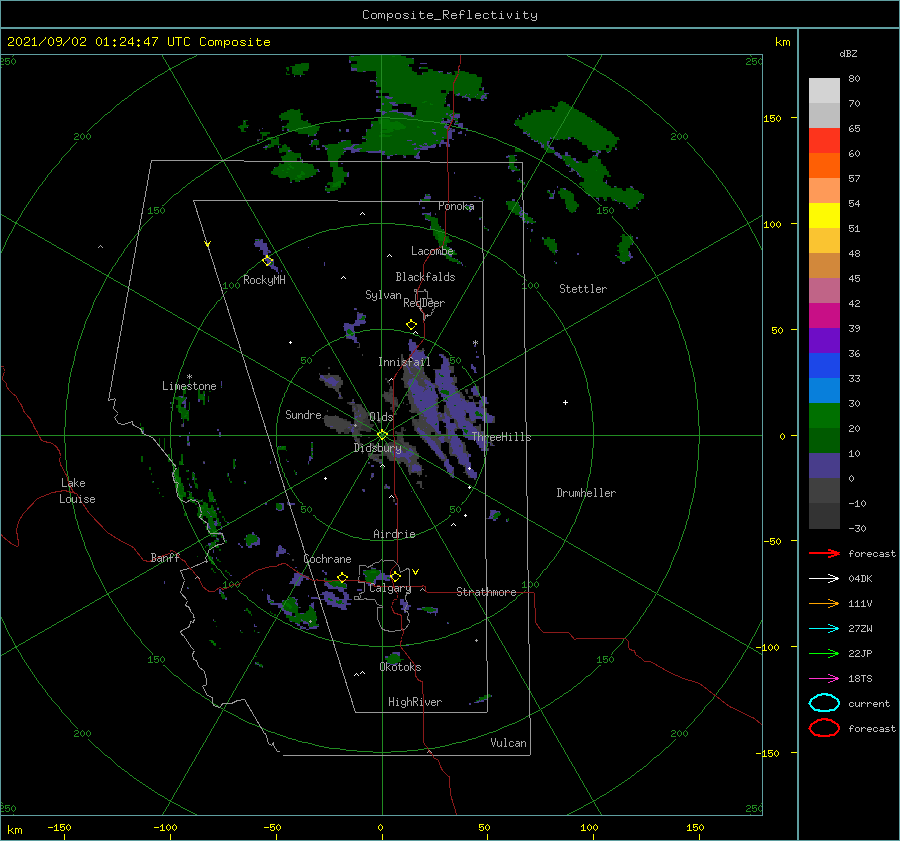Click the Sylvan label
This screenshot has height=841, width=900.
[383, 295]
